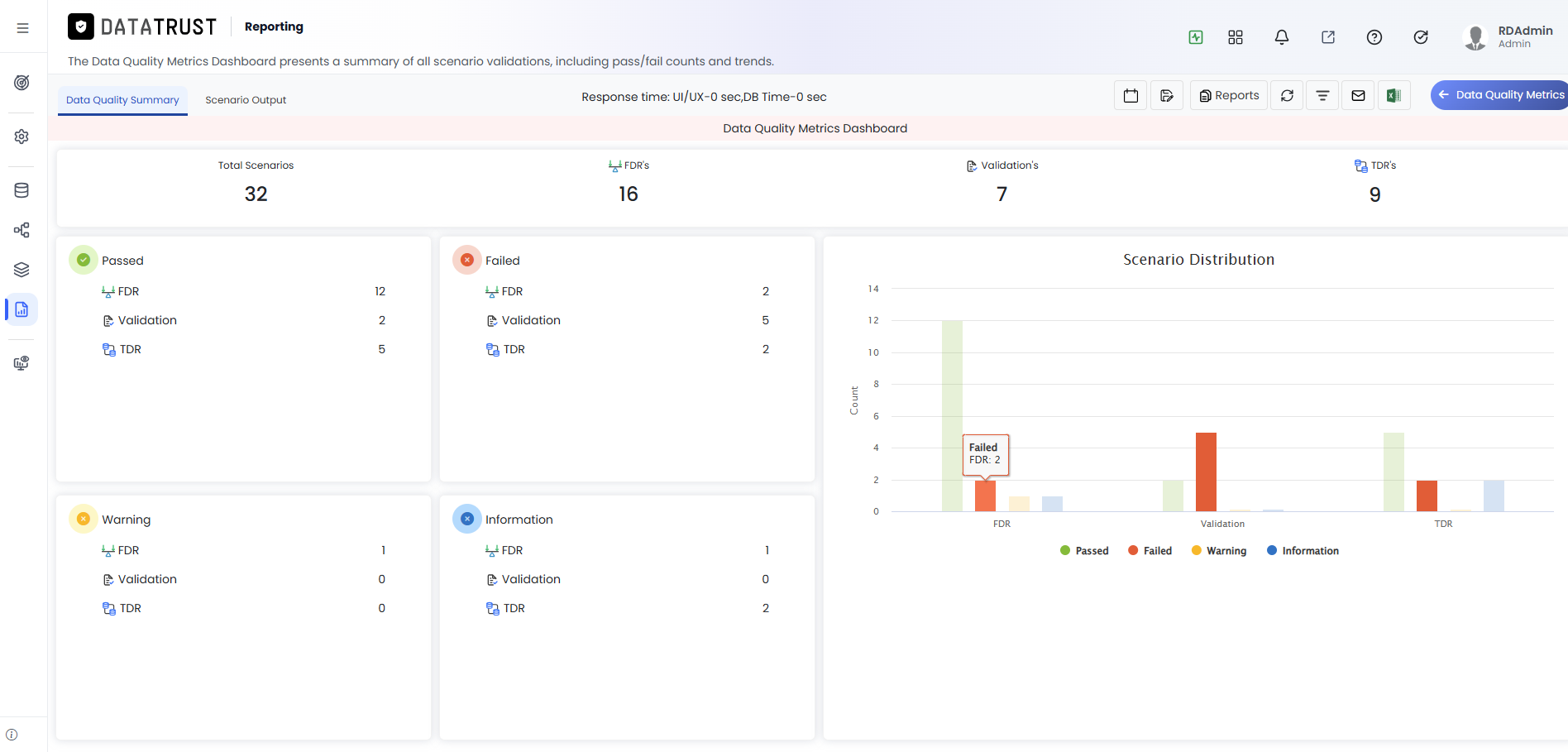Screen dimensions: 1568x752
Task: Click the Reports button
Action: tap(1229, 96)
